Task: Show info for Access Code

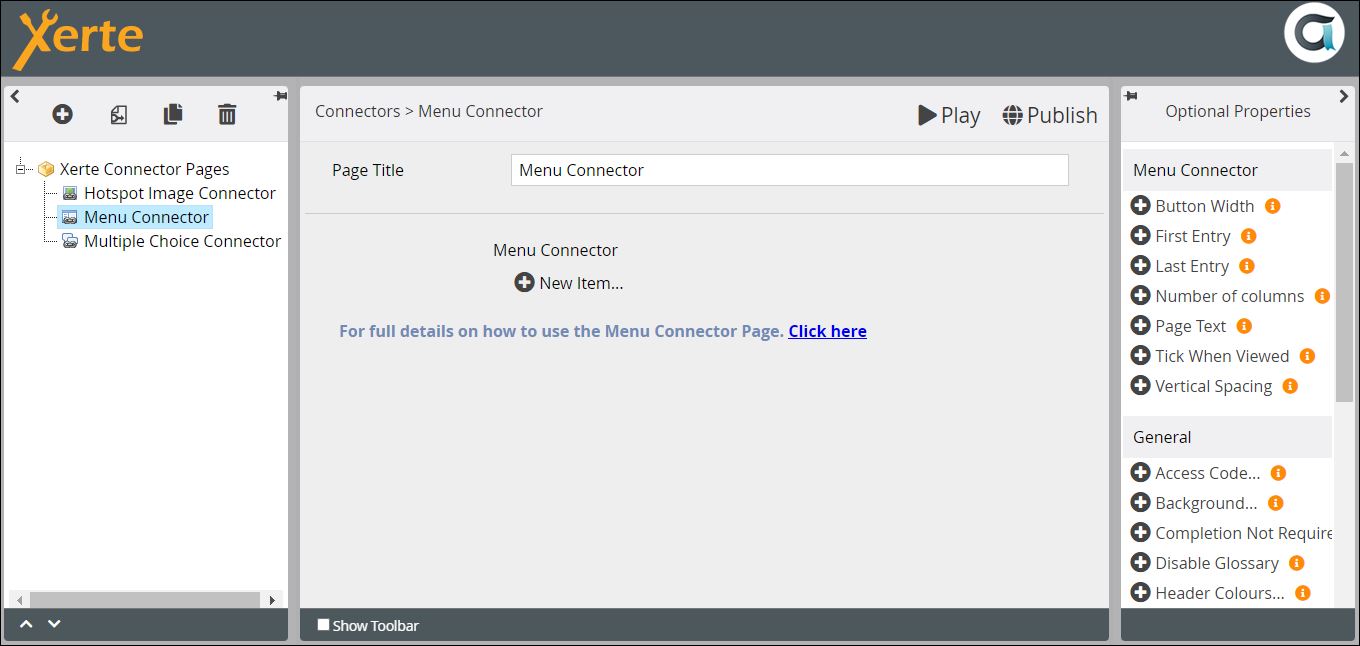Action: tap(1278, 473)
